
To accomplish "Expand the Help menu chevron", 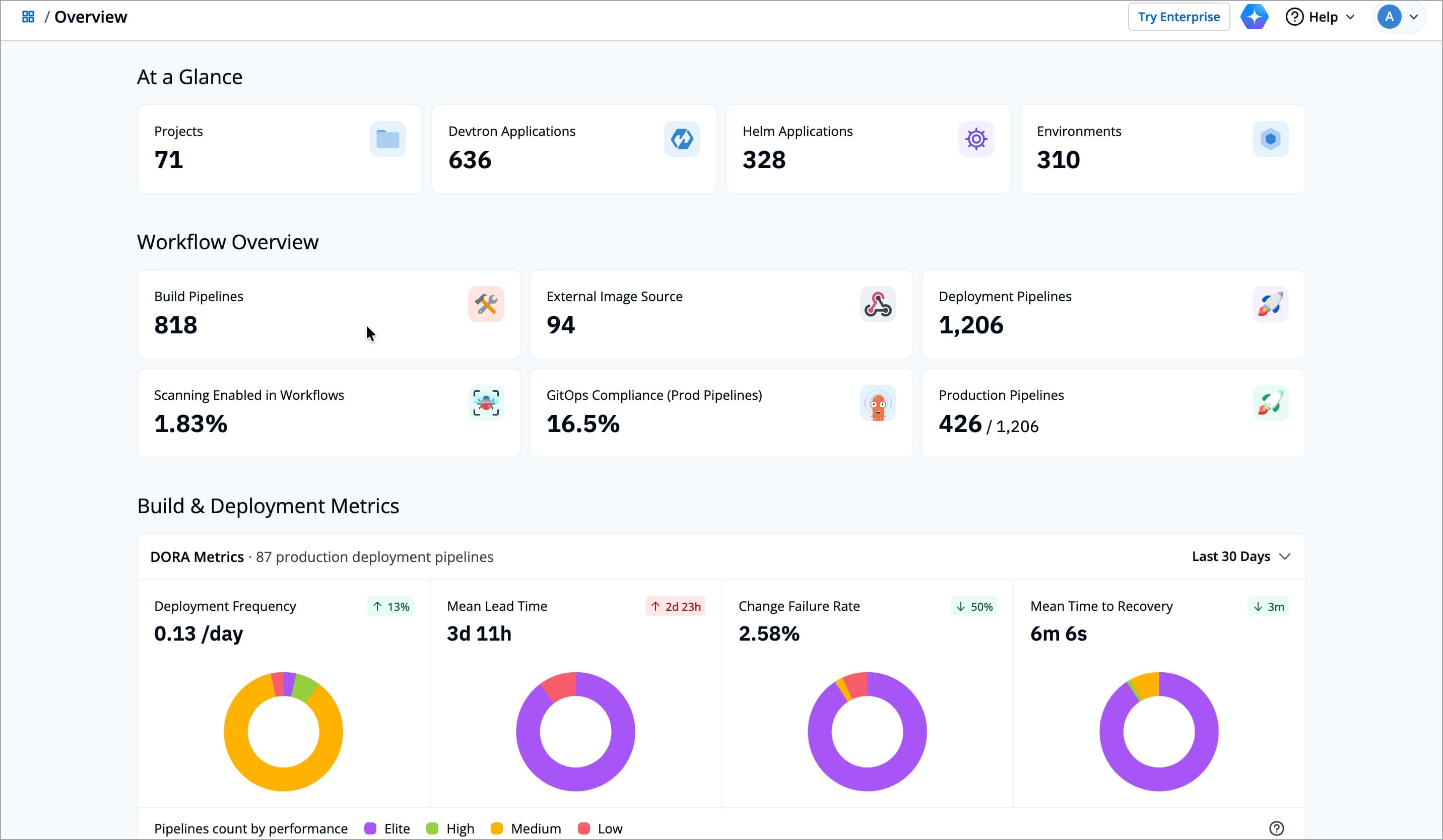I will (x=1351, y=17).
